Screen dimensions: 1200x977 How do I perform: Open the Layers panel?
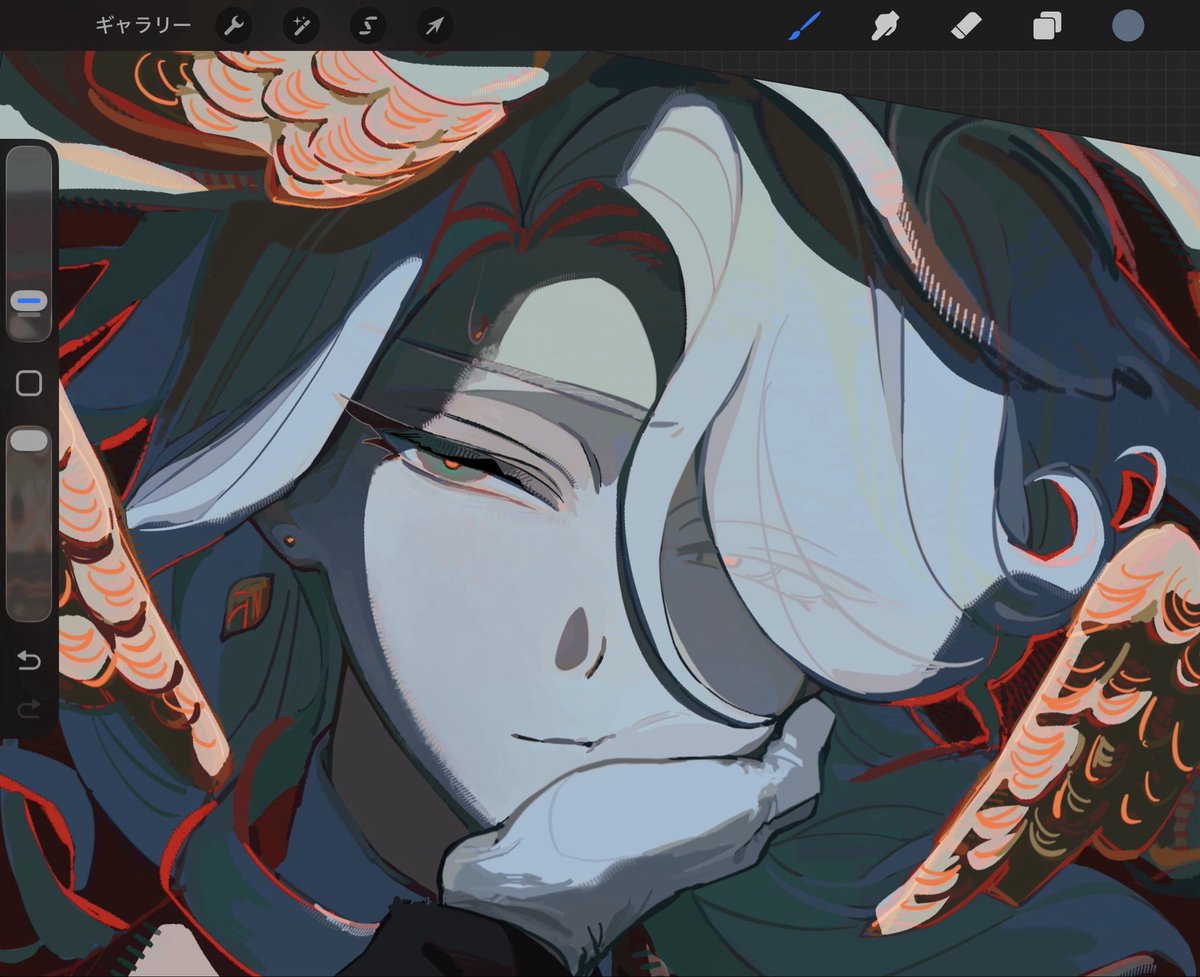pos(1047,26)
